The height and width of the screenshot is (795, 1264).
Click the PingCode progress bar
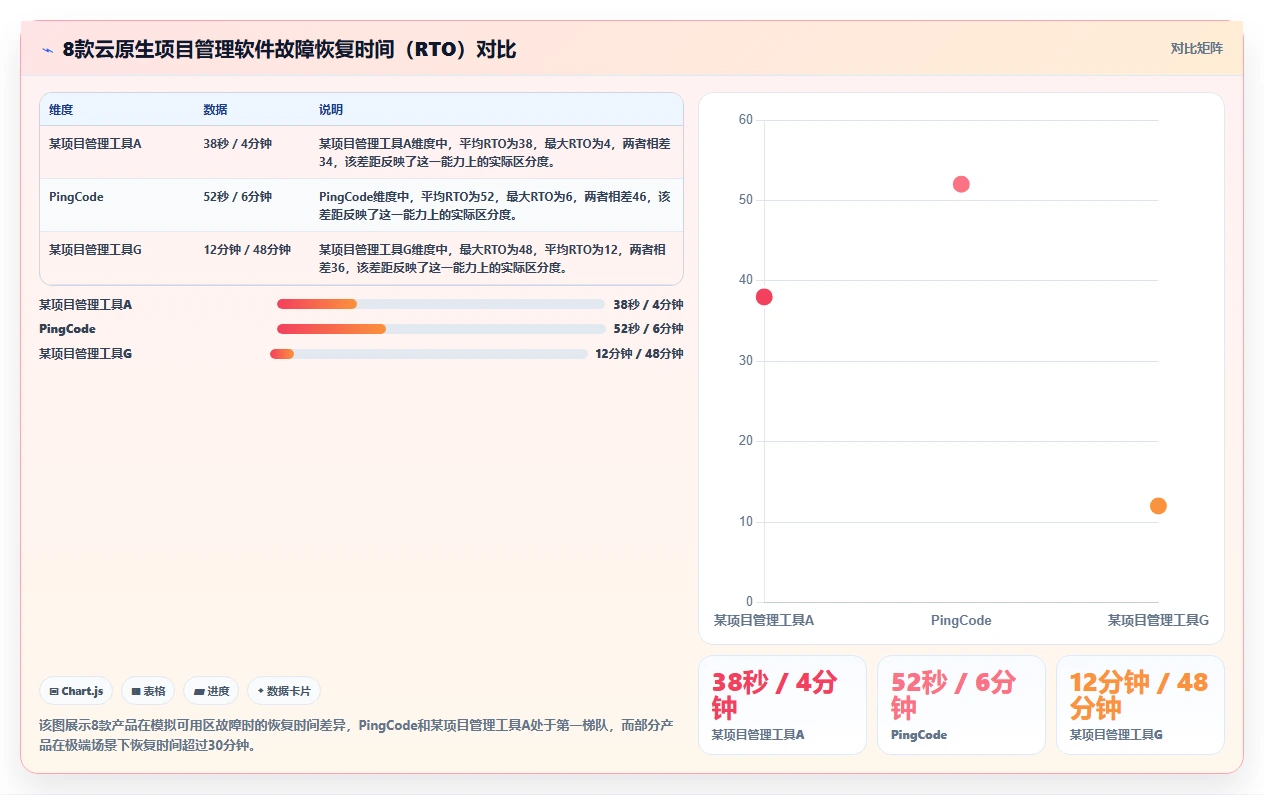click(x=441, y=329)
